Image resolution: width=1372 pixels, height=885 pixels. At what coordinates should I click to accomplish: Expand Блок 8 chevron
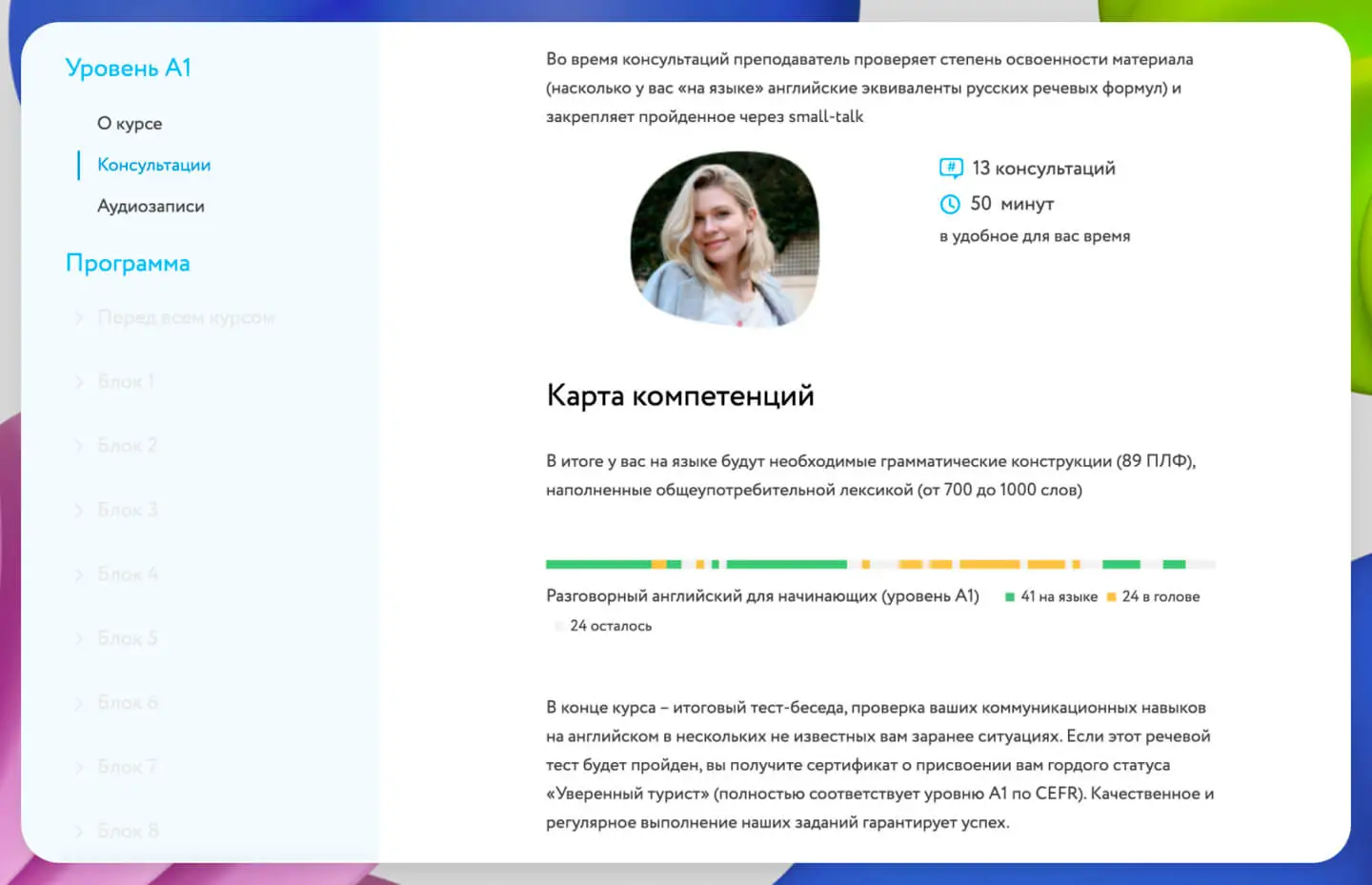[79, 831]
